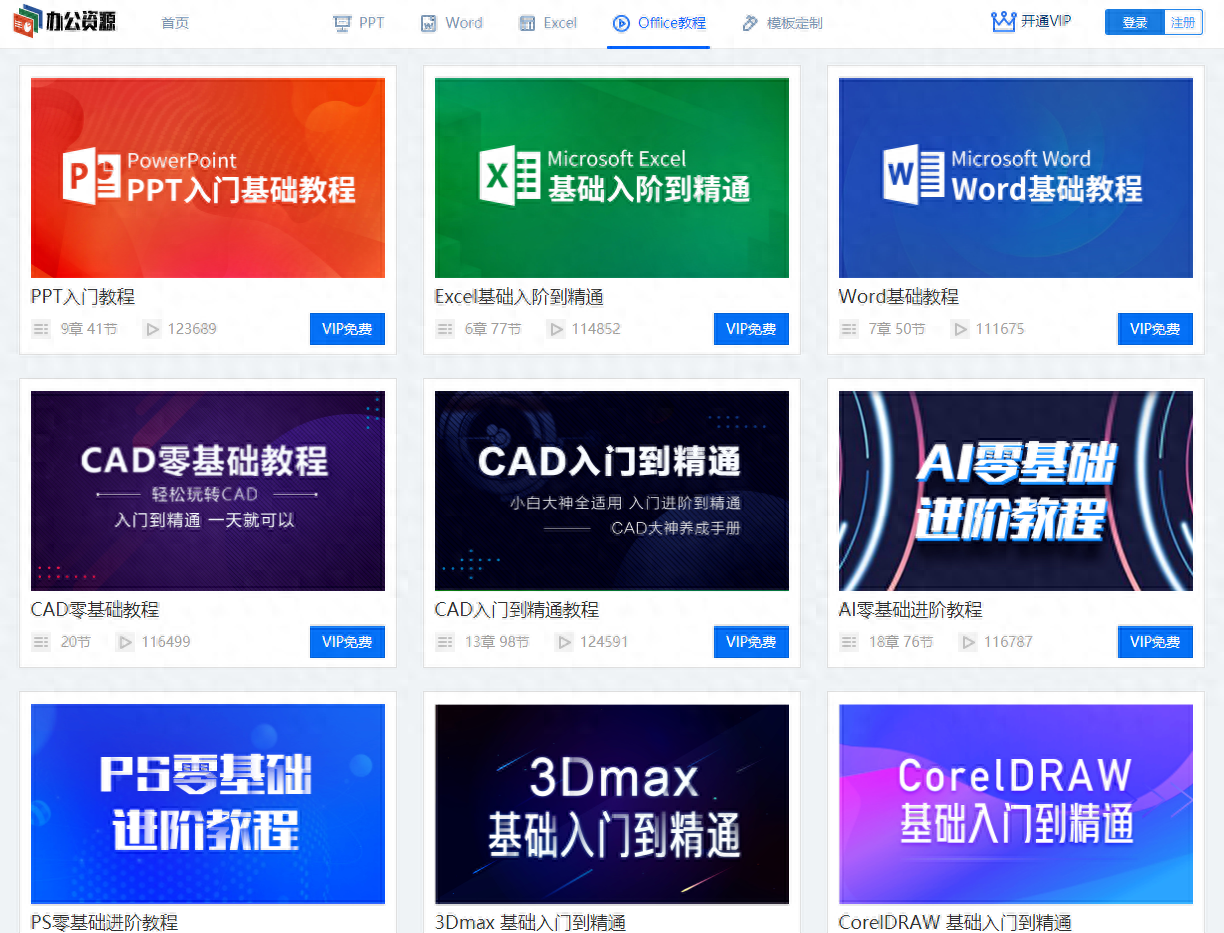Click the Word基础教程 title link
The image size is (1224, 933).
(x=899, y=297)
